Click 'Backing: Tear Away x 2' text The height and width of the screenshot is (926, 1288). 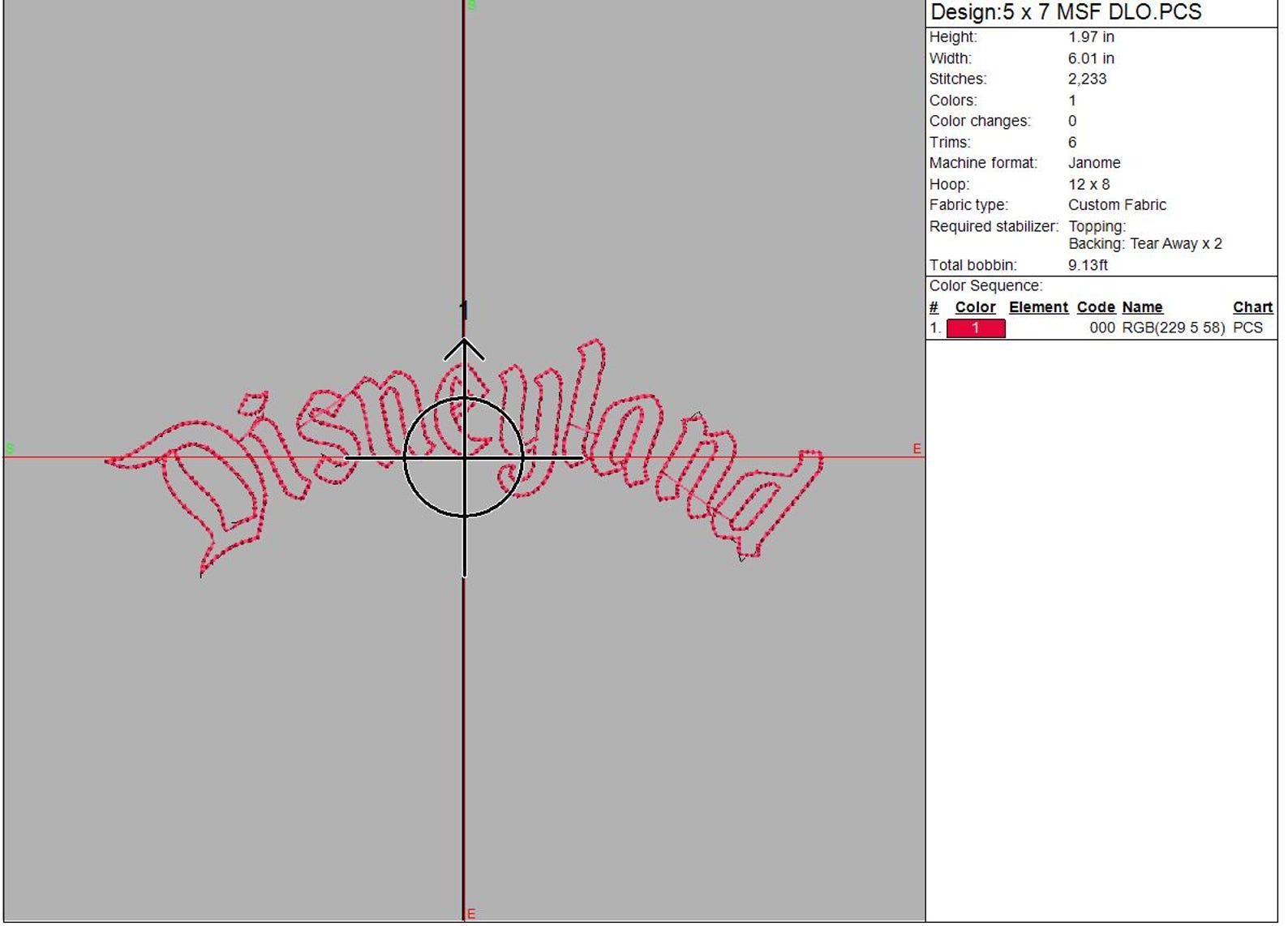[x=1144, y=244]
